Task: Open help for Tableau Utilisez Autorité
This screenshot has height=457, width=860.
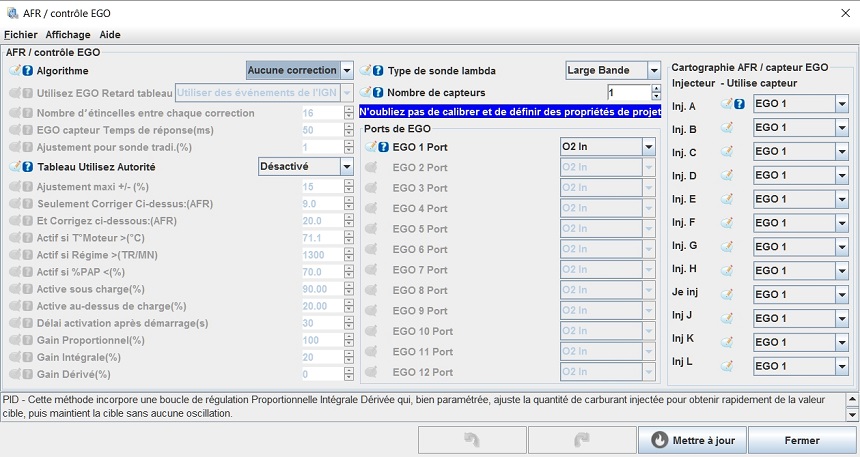Action: pyautogui.click(x=27, y=166)
